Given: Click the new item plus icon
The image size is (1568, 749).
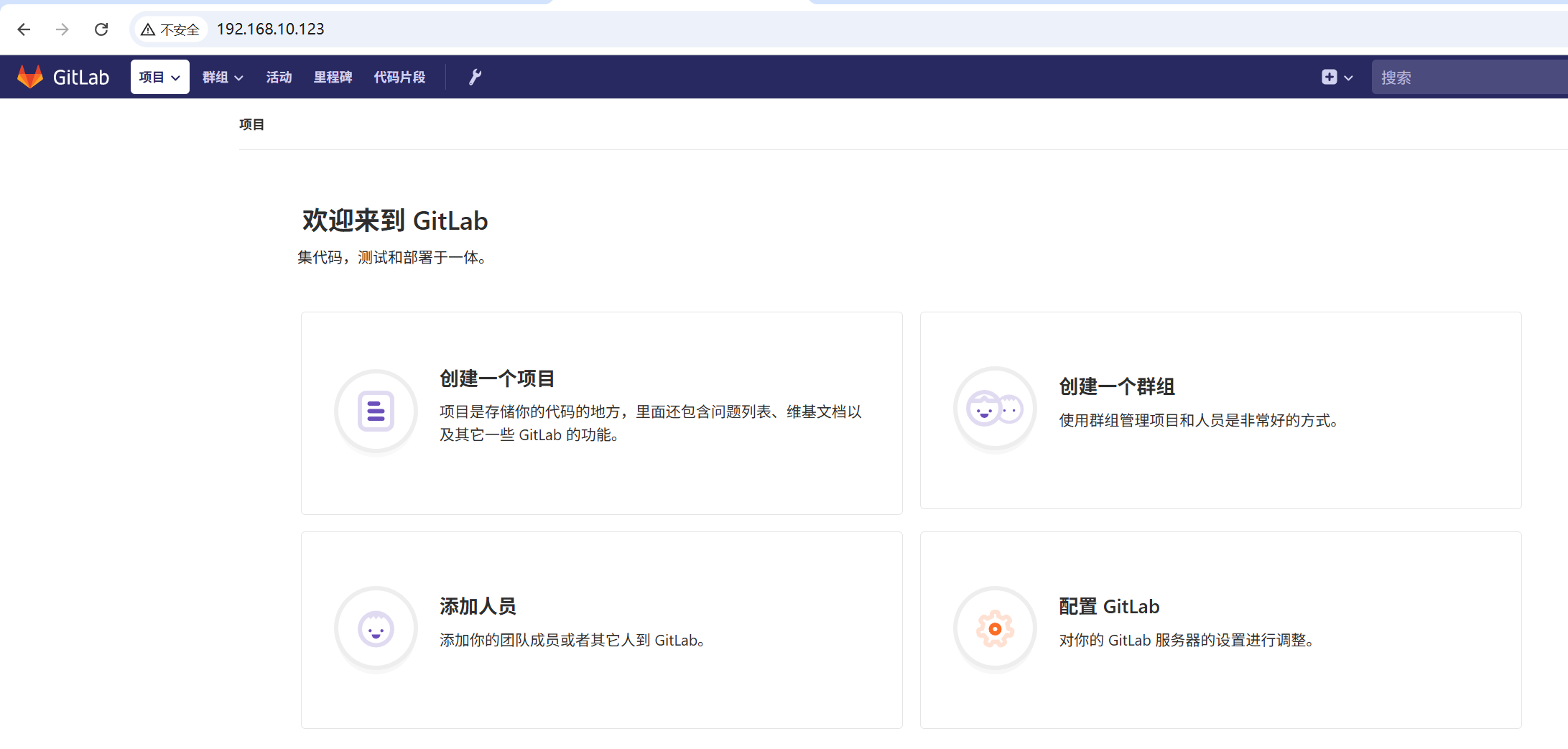Looking at the screenshot, I should 1329,77.
